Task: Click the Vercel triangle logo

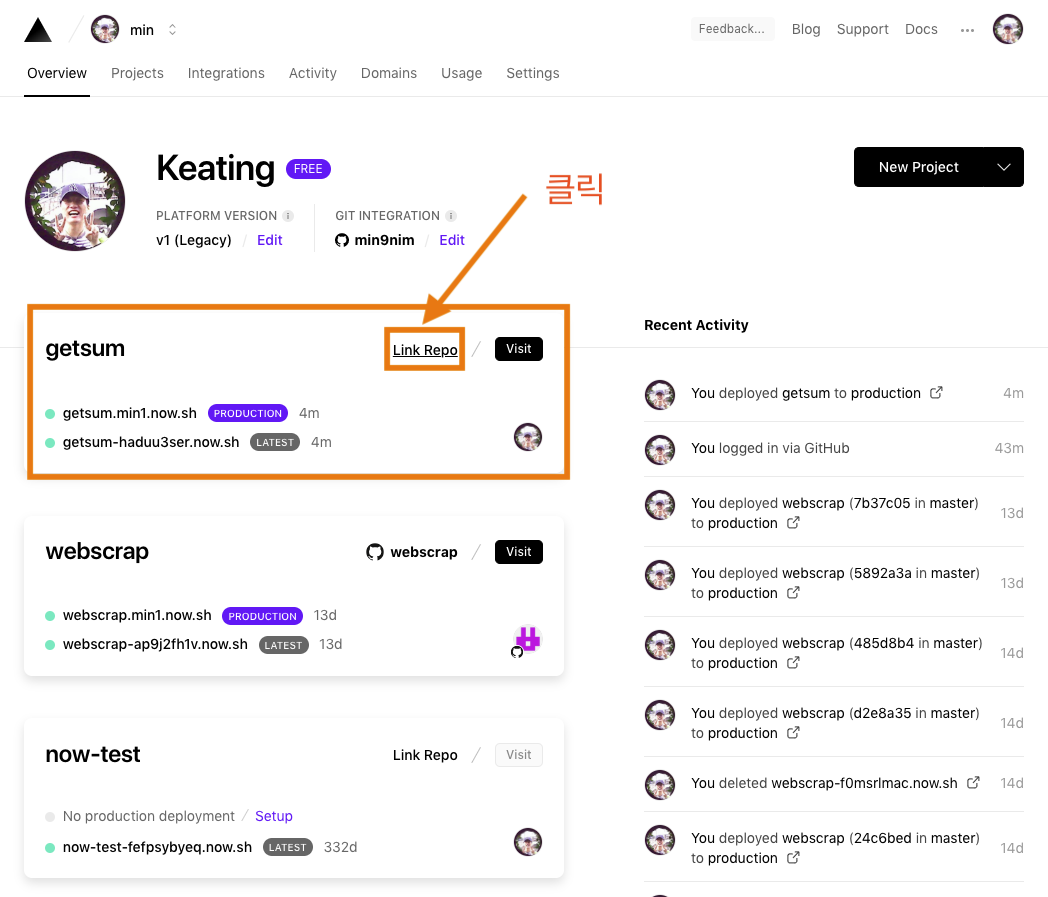Action: 38,30
